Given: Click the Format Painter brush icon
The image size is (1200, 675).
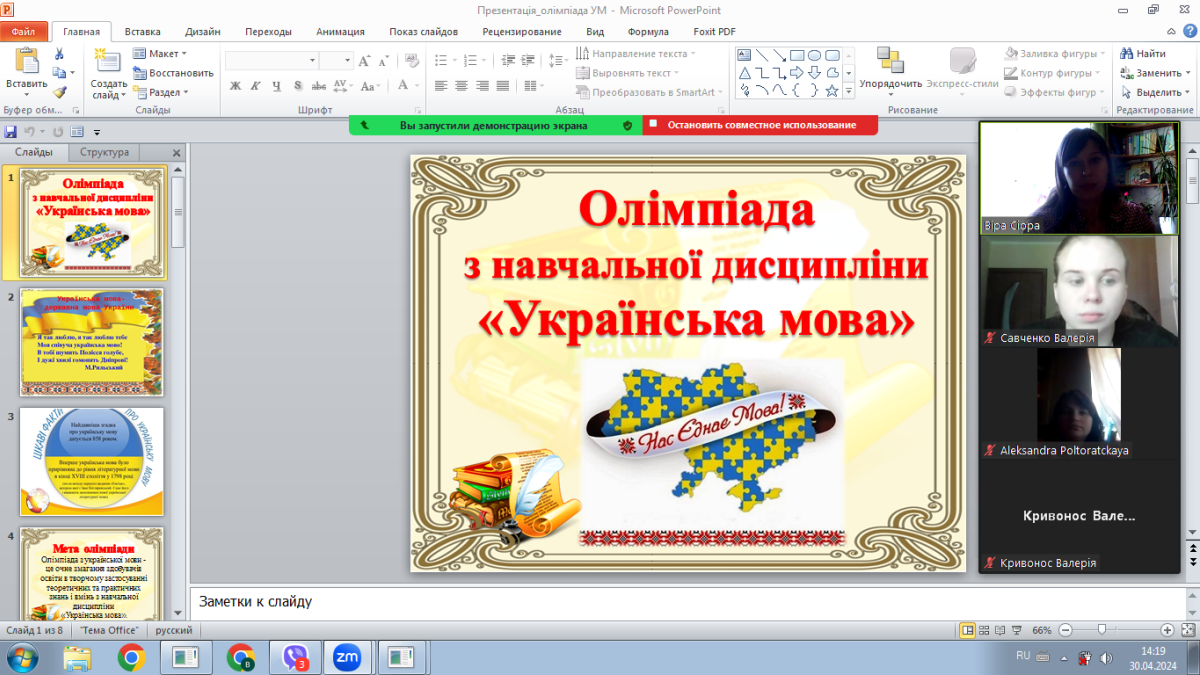Looking at the screenshot, I should coord(60,92).
